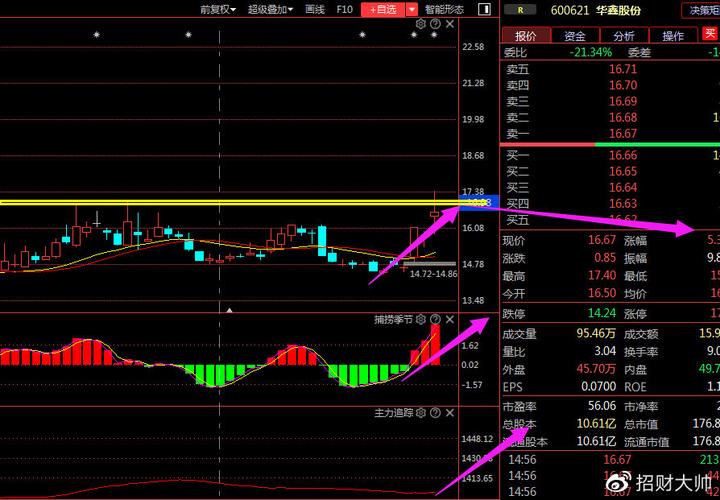Screen dimensions: 720x500
Task: Click the 跌停 value 14.24
Action: [602, 314]
